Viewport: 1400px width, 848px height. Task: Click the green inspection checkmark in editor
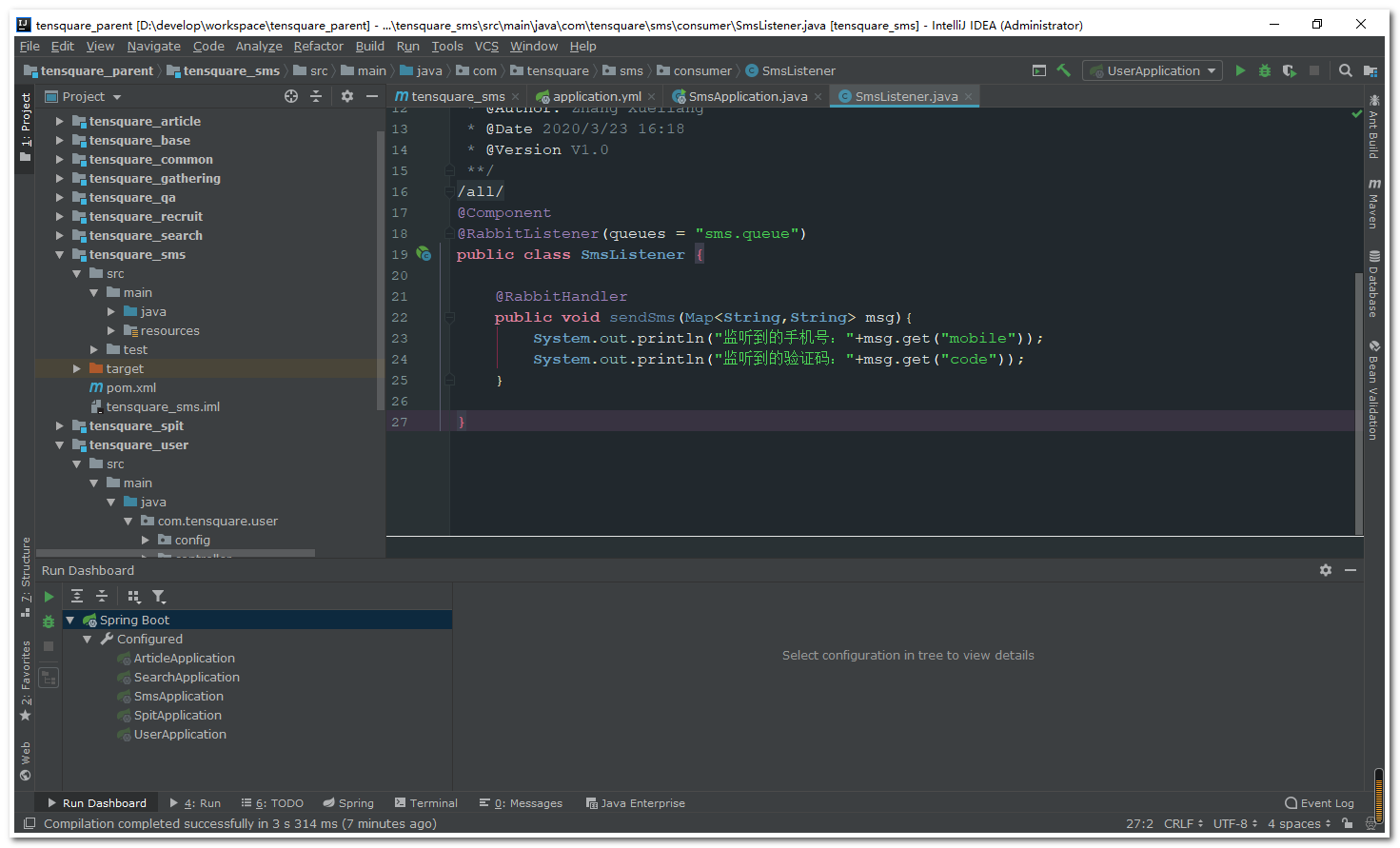[x=1357, y=114]
